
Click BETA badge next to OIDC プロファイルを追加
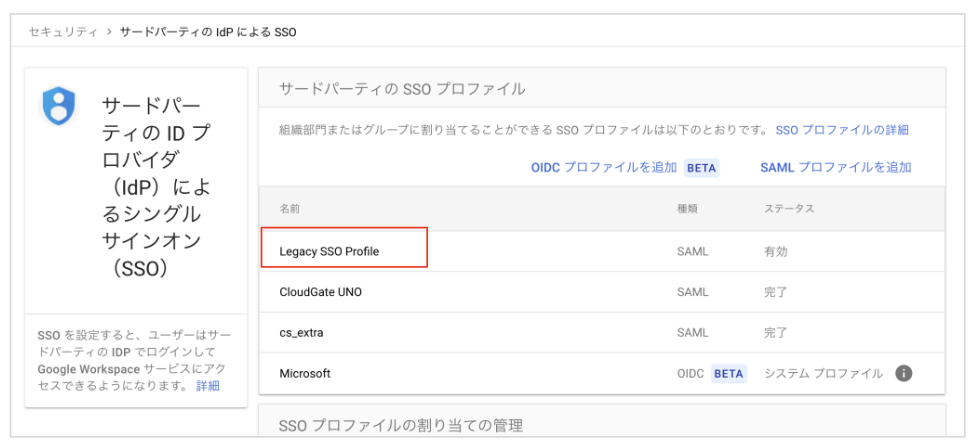(702, 167)
